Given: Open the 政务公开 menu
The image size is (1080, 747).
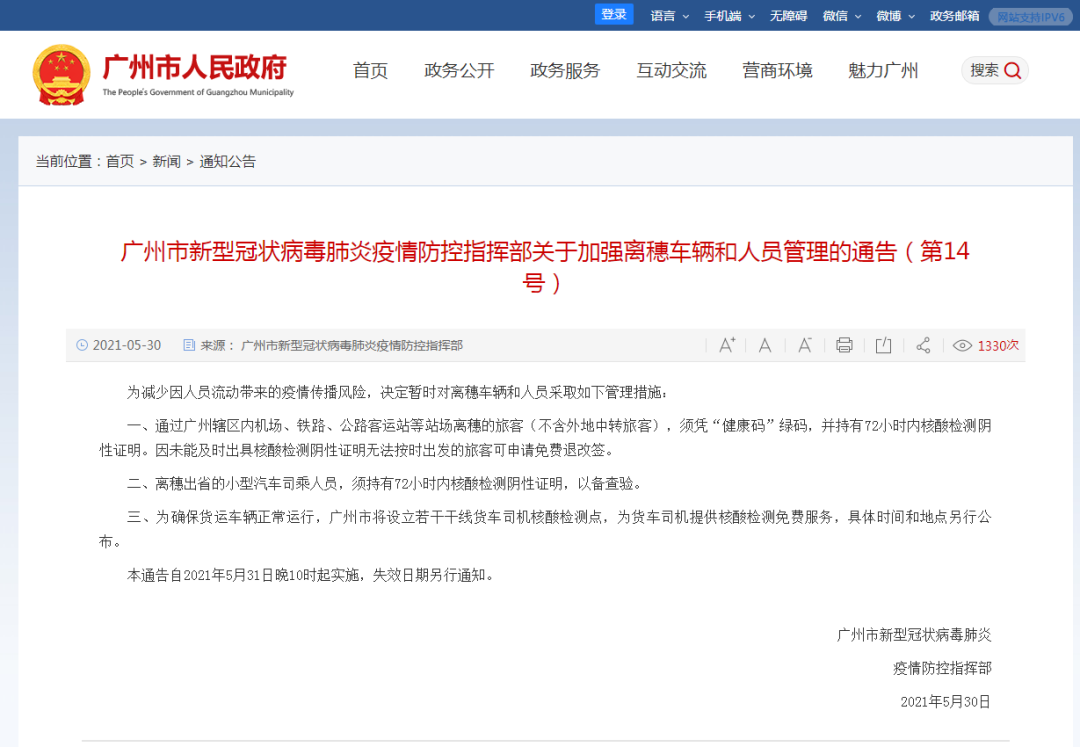Looking at the screenshot, I should [459, 70].
